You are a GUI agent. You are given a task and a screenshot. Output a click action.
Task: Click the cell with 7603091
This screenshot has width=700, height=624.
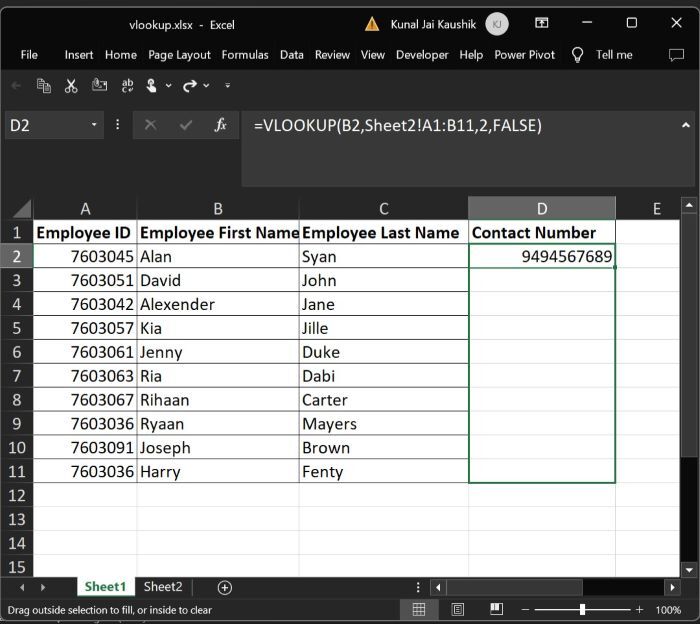85,447
